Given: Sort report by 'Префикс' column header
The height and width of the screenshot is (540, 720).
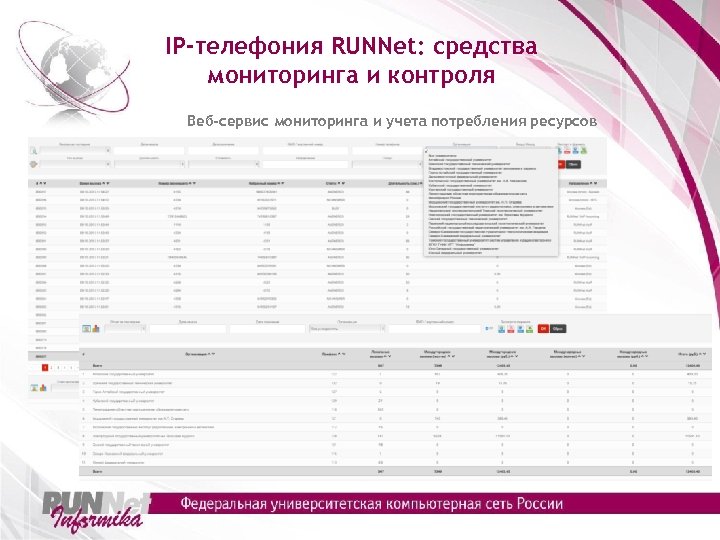Looking at the screenshot, I should [x=334, y=354].
